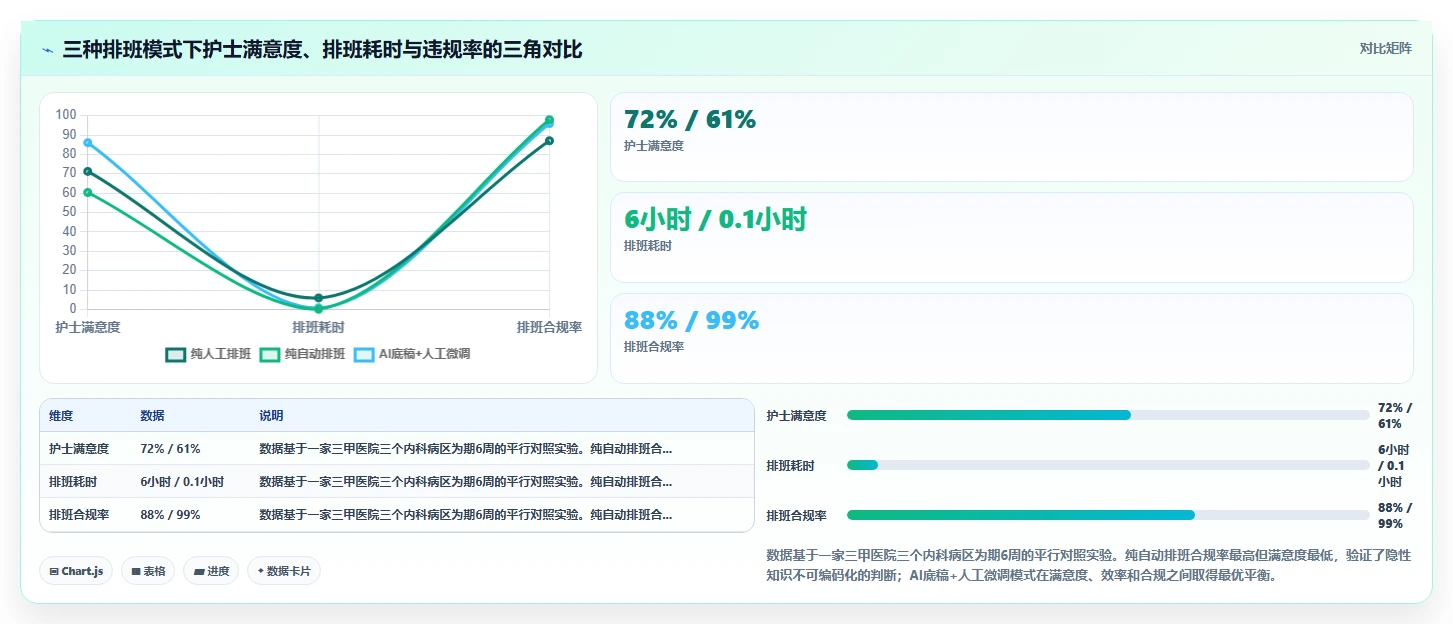This screenshot has width=1453, height=624.
Task: Click the 数据卡片 tag chip
Action: [284, 571]
